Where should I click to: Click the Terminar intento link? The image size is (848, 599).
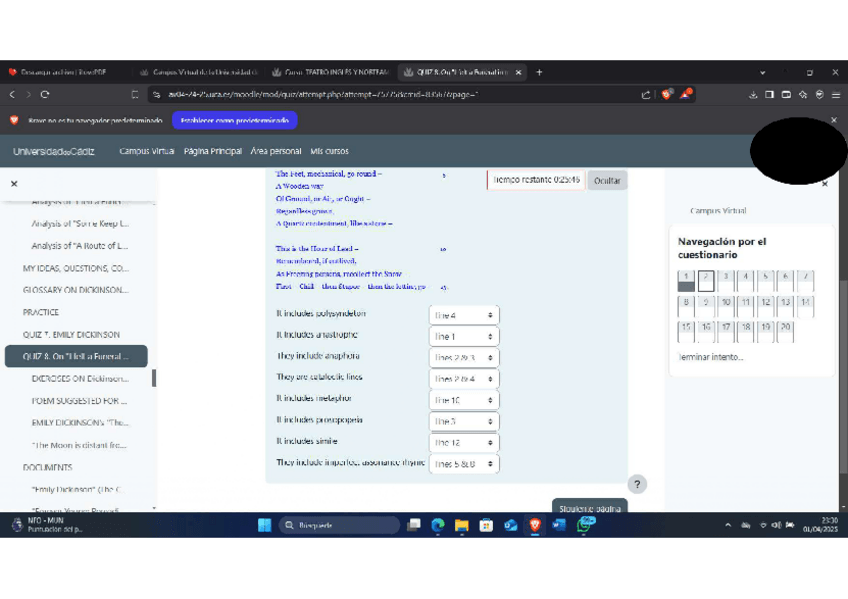711,357
